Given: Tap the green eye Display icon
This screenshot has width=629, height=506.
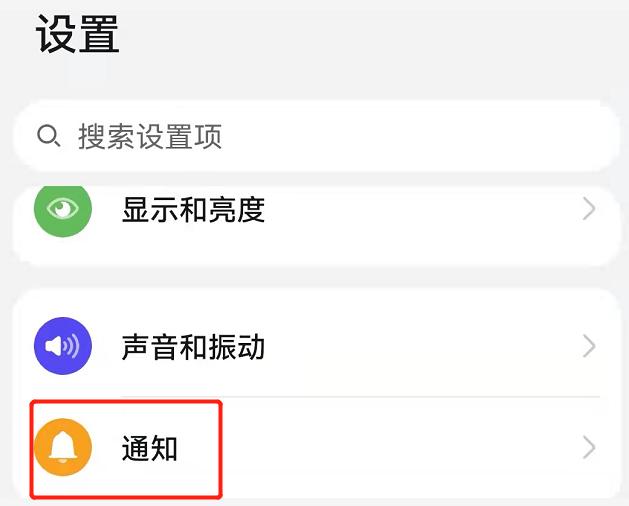Looking at the screenshot, I should tap(63, 209).
